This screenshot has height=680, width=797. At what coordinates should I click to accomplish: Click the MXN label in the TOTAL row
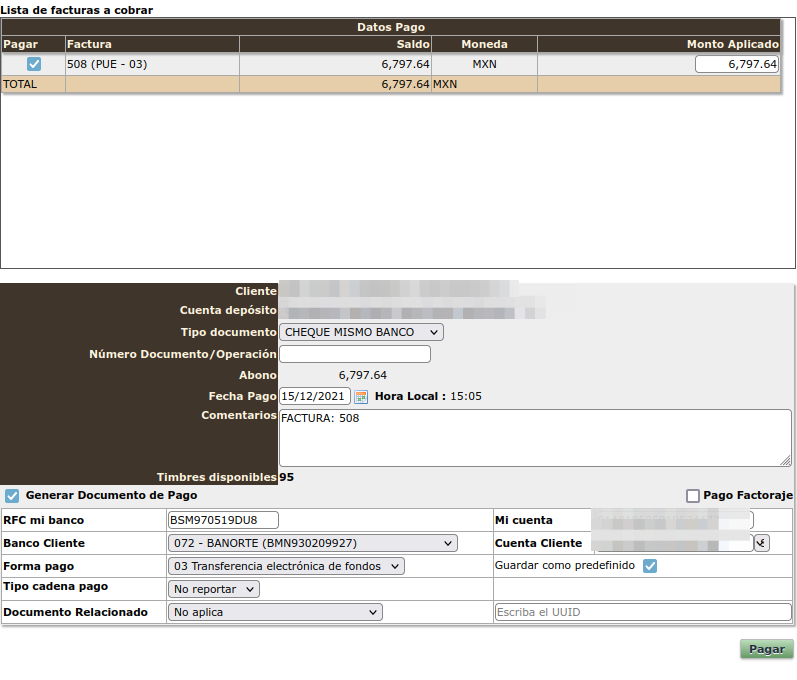pyautogui.click(x=445, y=84)
